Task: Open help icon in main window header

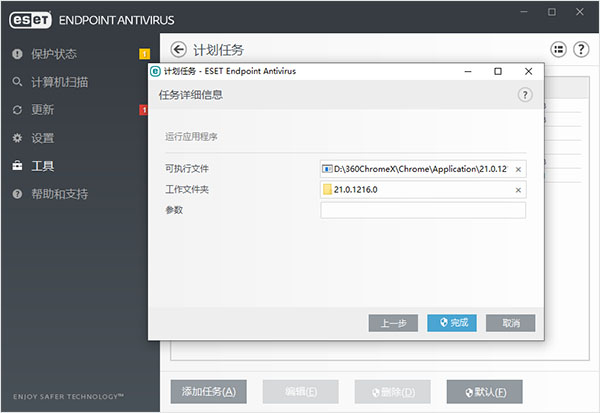Action: click(581, 49)
